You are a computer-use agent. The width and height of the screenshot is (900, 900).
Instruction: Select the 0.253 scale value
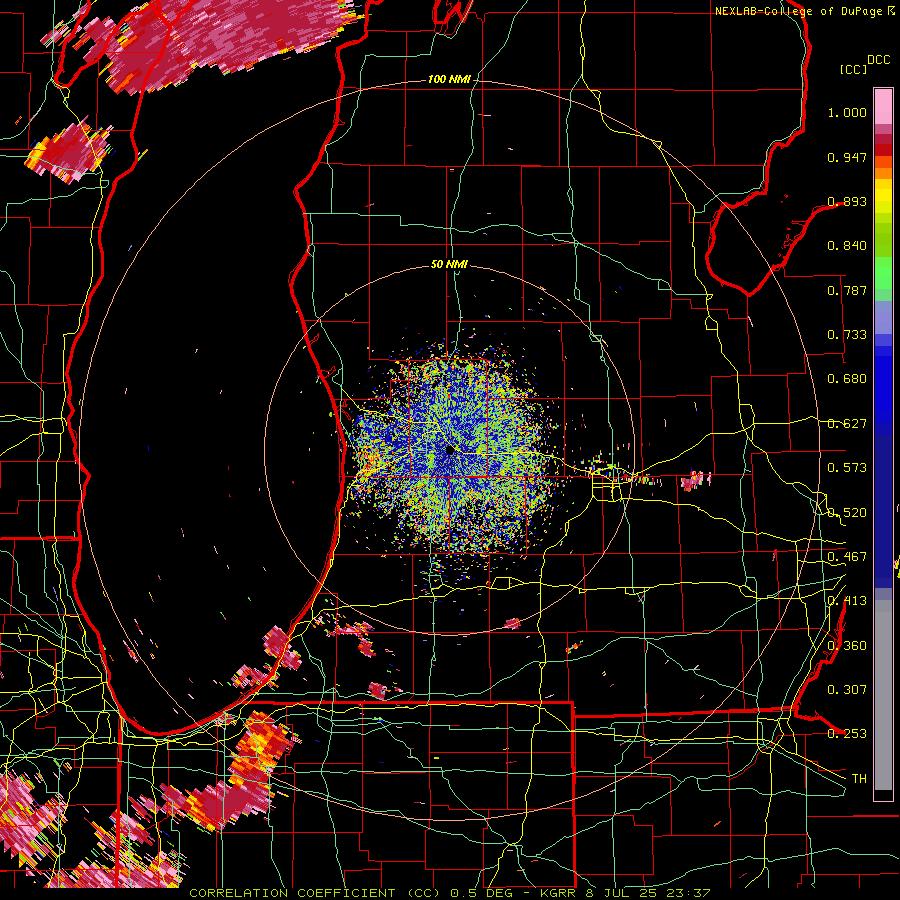[847, 734]
